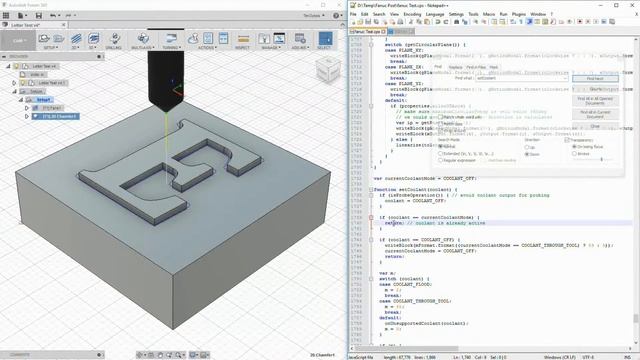Screen dimensions: 640x360
Task: Open the MANAGE dropdown label
Action: coord(271,48)
